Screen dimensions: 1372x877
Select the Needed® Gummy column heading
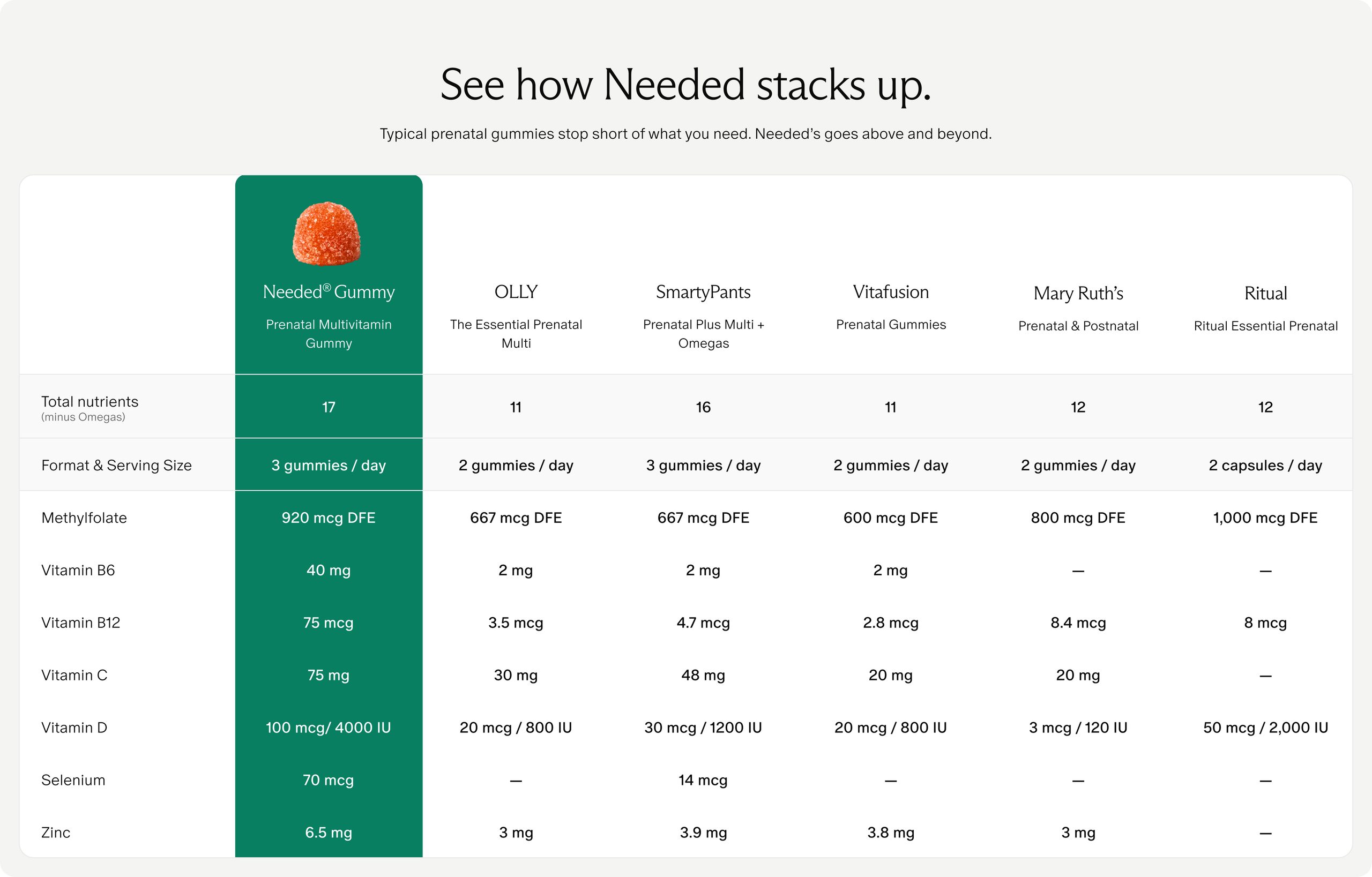click(x=329, y=291)
